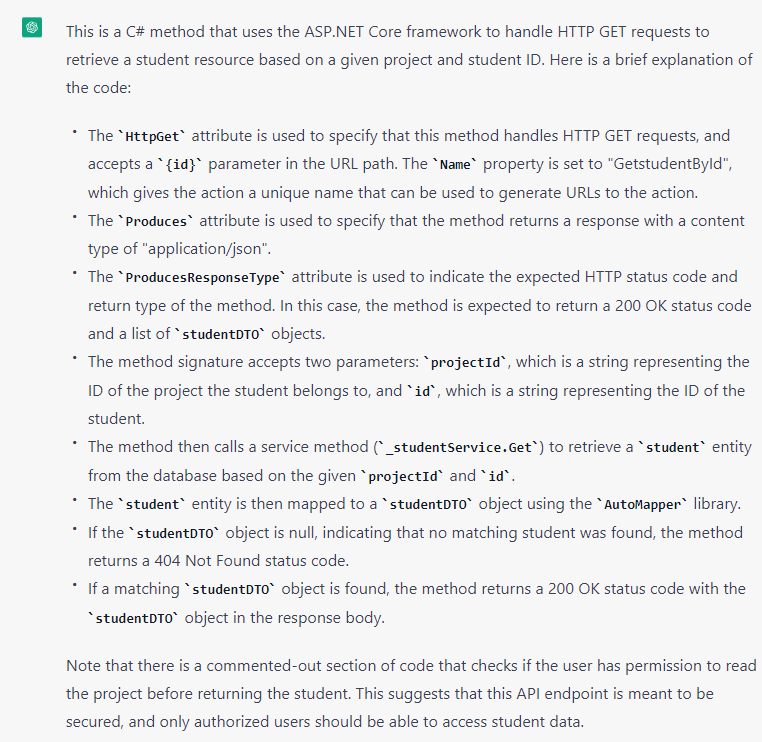Click the "method signature accepts two parameters" text
The height and width of the screenshot is (742, 762).
[252, 362]
